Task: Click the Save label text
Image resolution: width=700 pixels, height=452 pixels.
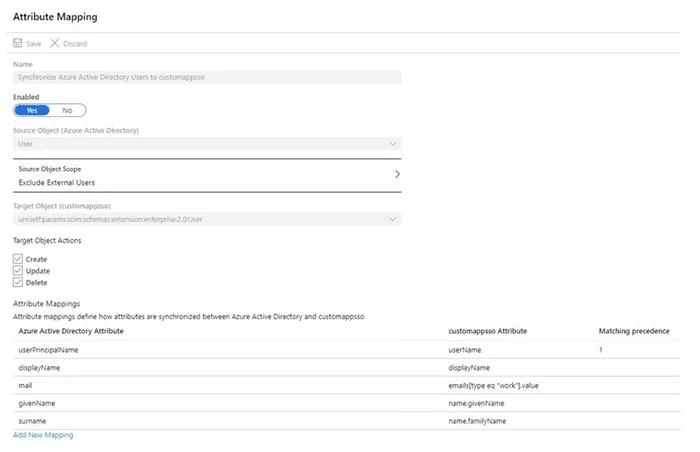Action: (33, 44)
